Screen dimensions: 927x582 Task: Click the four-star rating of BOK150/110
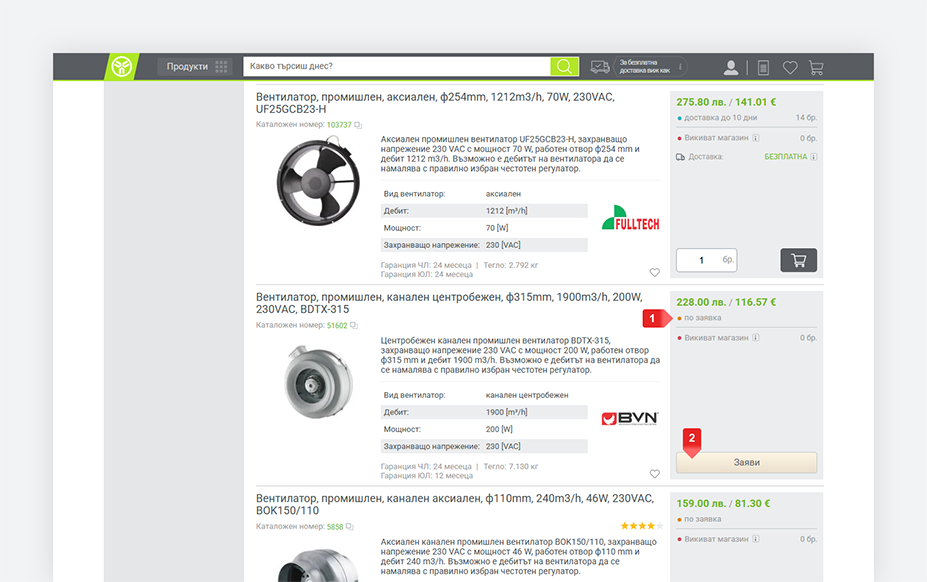click(639, 525)
